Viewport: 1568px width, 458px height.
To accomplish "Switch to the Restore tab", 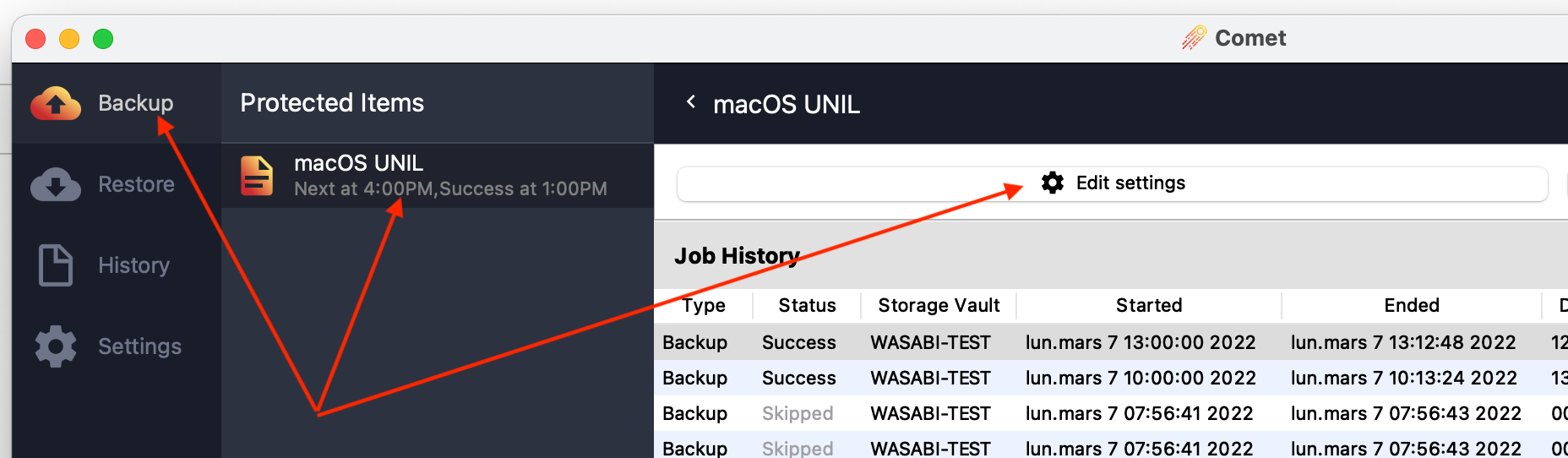I will 136,184.
